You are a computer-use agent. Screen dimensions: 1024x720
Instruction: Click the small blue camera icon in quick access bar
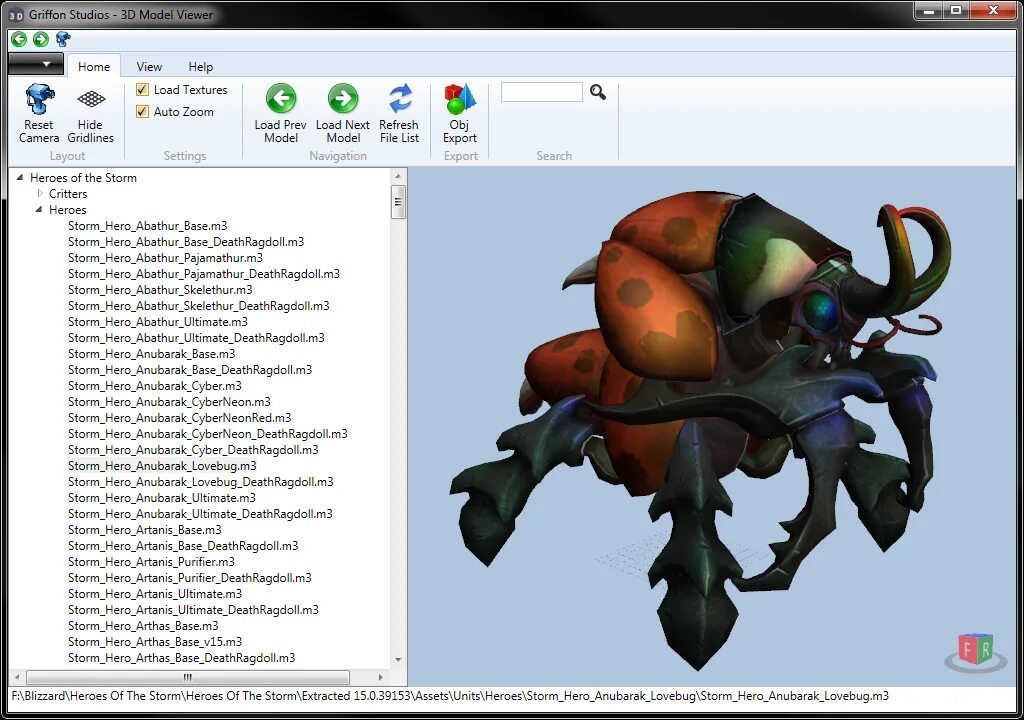pos(63,39)
